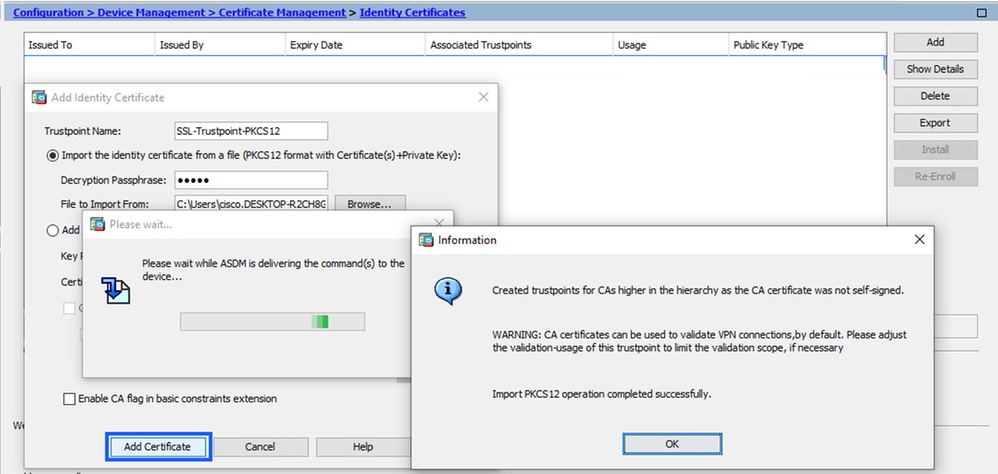The image size is (998, 474).
Task: Click Browse to choose import file
Action: coord(370,204)
